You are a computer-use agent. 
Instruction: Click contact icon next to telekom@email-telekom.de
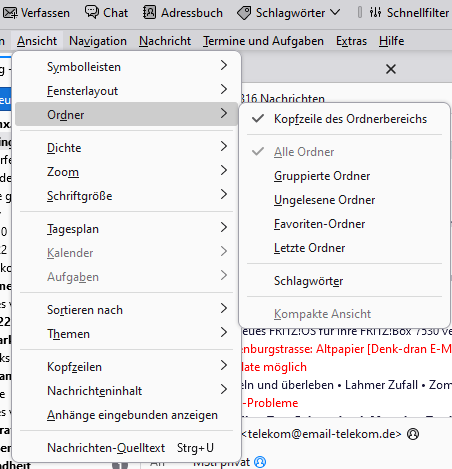point(413,434)
